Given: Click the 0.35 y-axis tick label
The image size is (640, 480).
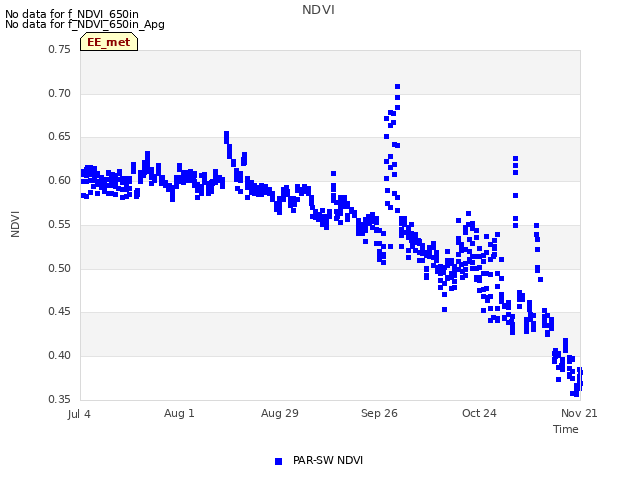Looking at the screenshot, I should (60, 399).
